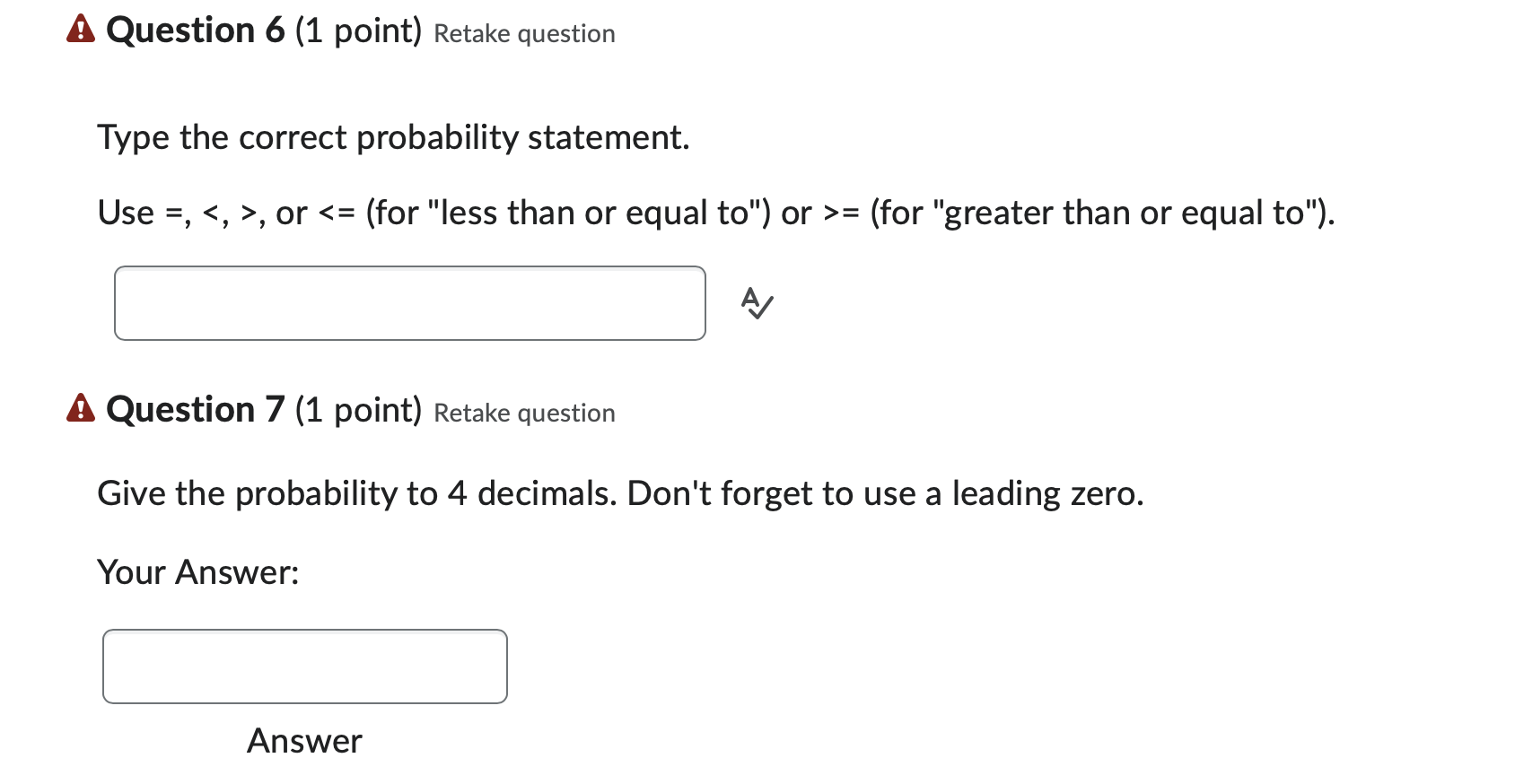Select the Retake question label after the points
The height and width of the screenshot is (784, 1515).
(x=523, y=34)
